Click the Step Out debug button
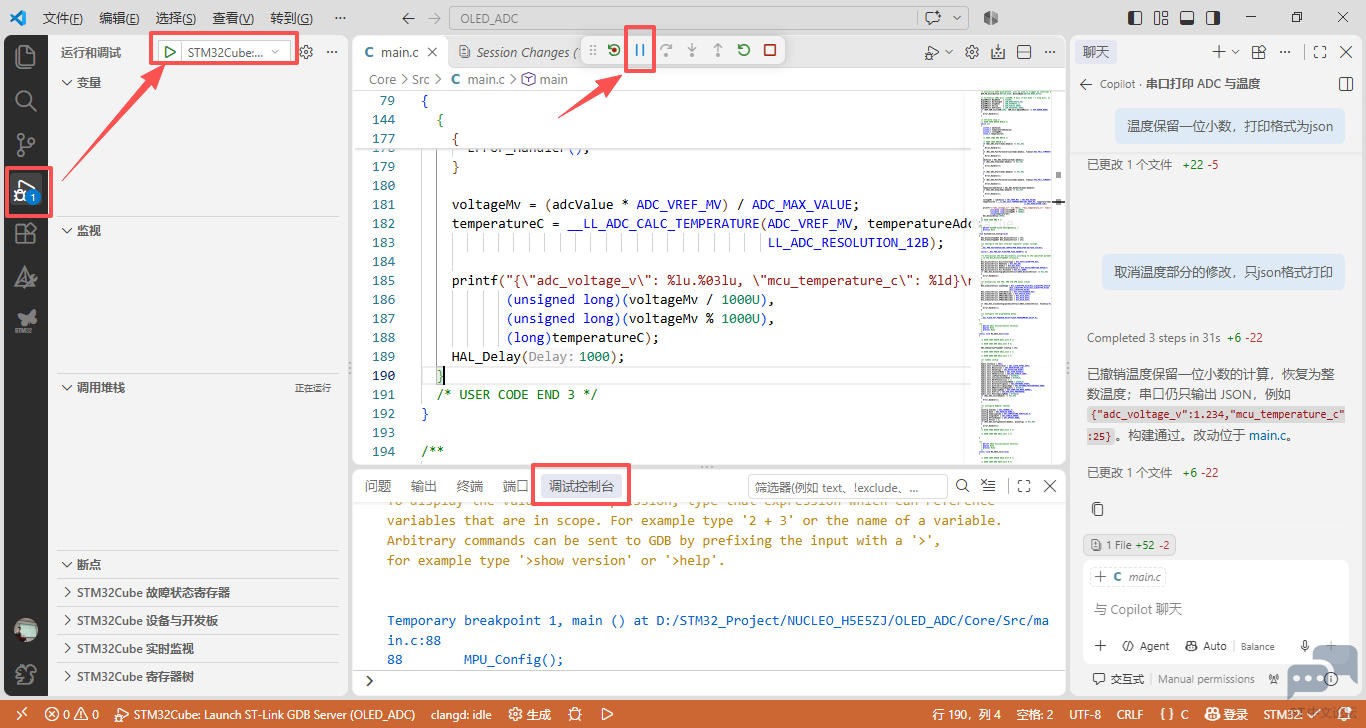The width and height of the screenshot is (1366, 728). (718, 51)
